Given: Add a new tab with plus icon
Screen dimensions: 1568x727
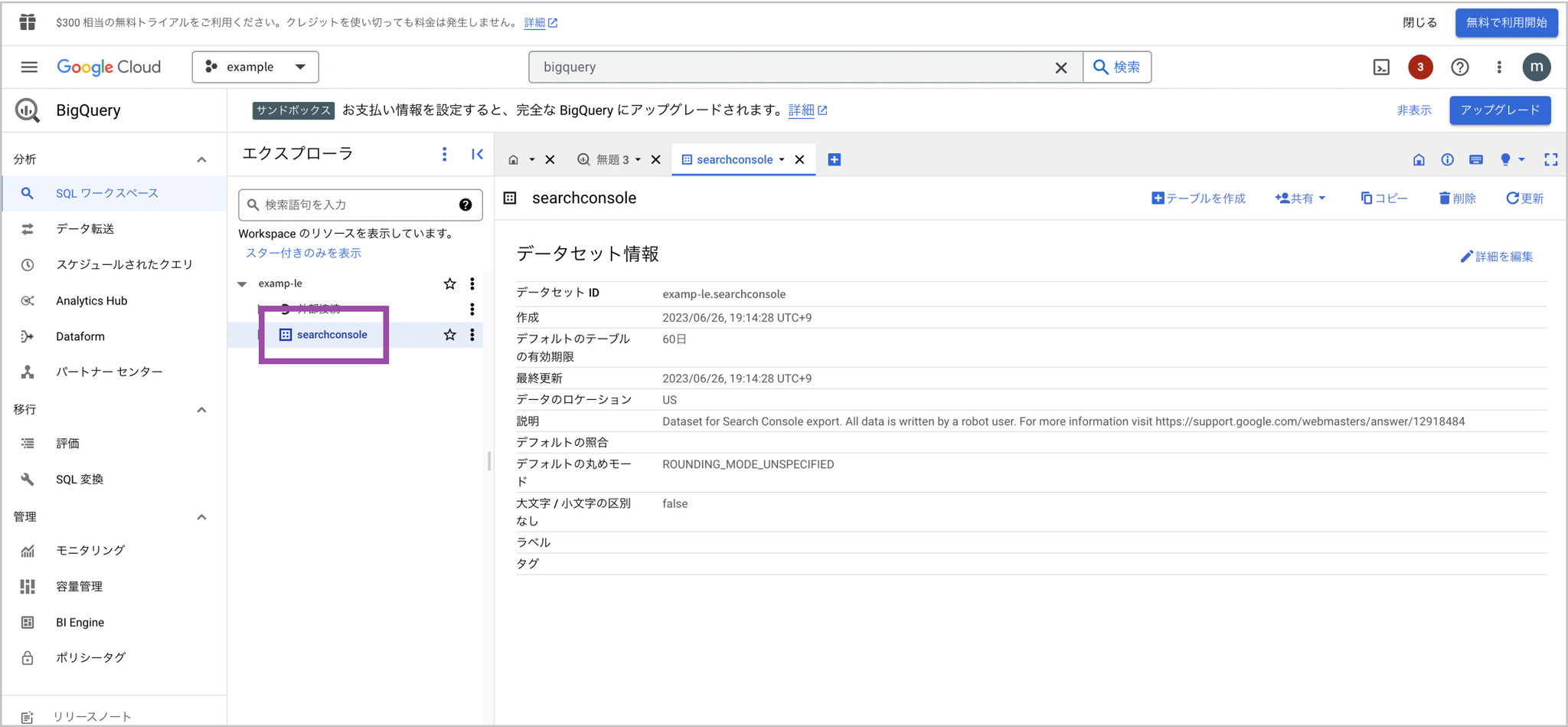Looking at the screenshot, I should pyautogui.click(x=835, y=159).
